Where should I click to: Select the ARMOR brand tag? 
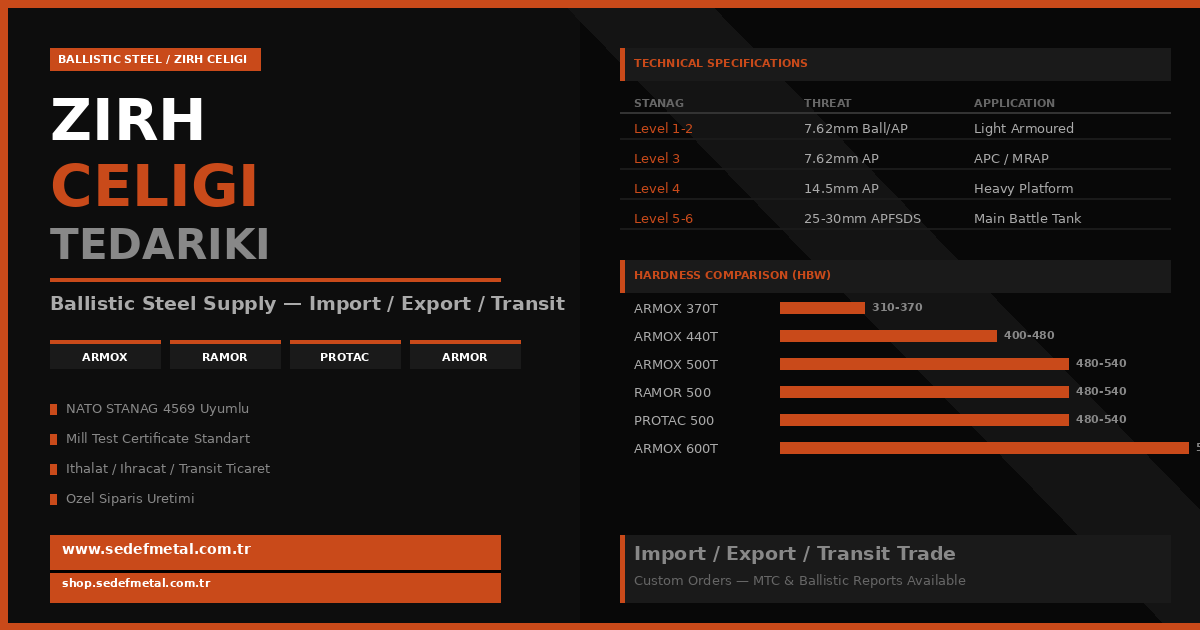tap(465, 355)
